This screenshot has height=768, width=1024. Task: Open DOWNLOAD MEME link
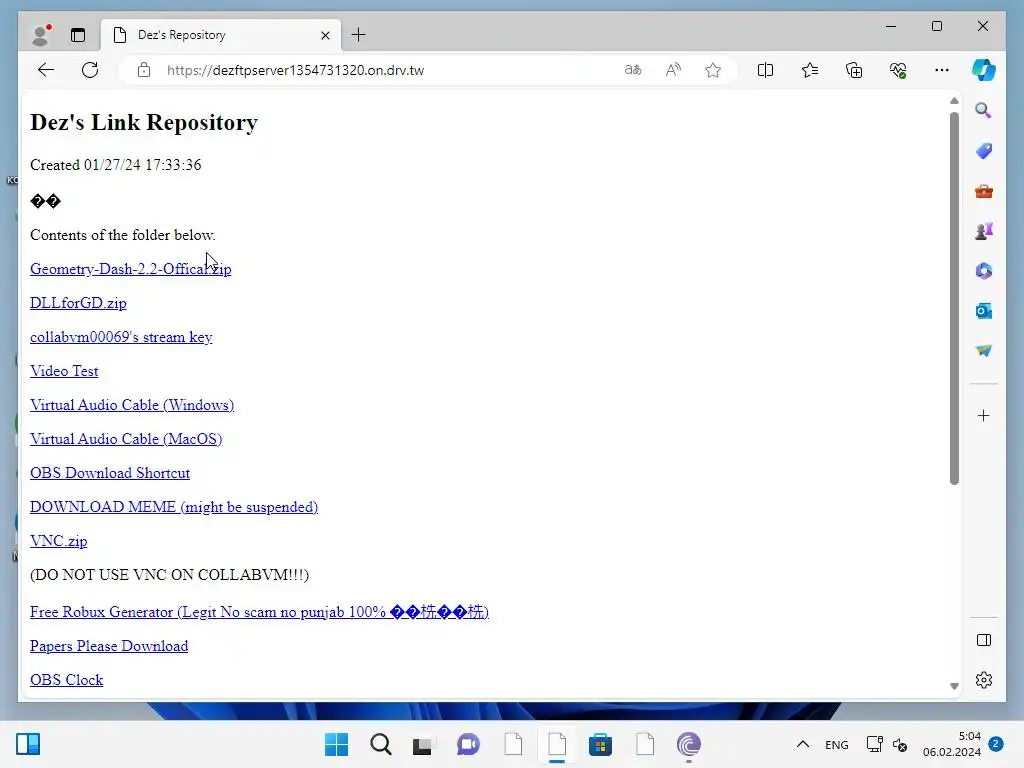point(174,507)
